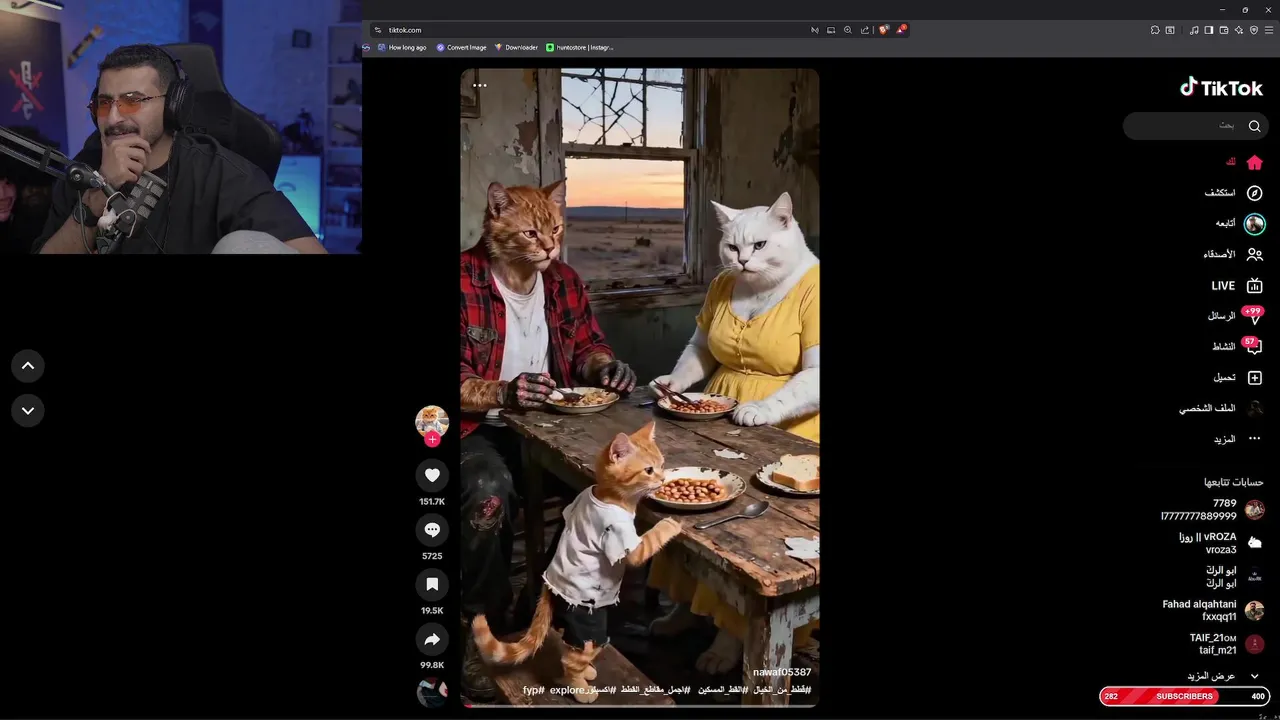Screen dimensions: 1280x720
Task: Open More (المزيد) three-dots item
Action: coord(1238,439)
